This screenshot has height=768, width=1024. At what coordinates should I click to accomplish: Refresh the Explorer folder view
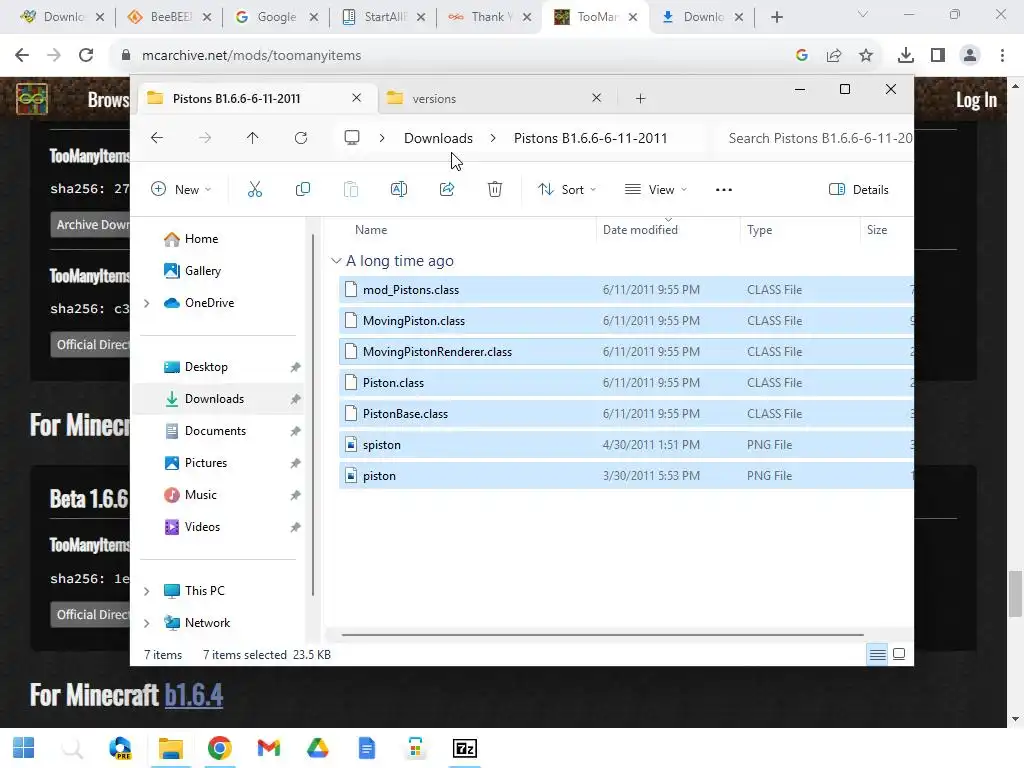[300, 138]
